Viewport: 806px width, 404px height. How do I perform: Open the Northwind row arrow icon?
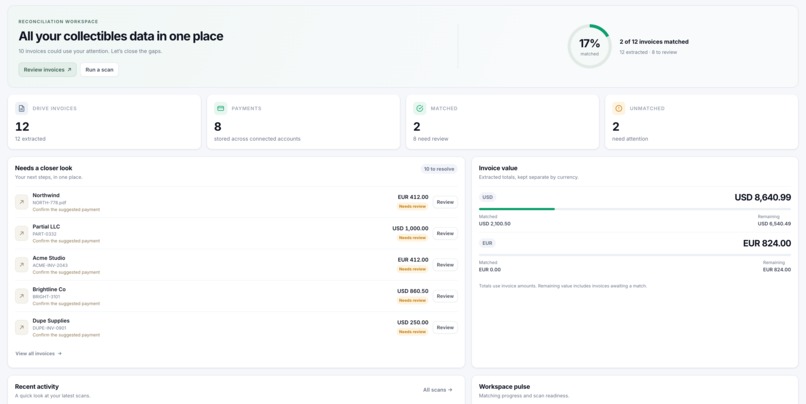22,202
